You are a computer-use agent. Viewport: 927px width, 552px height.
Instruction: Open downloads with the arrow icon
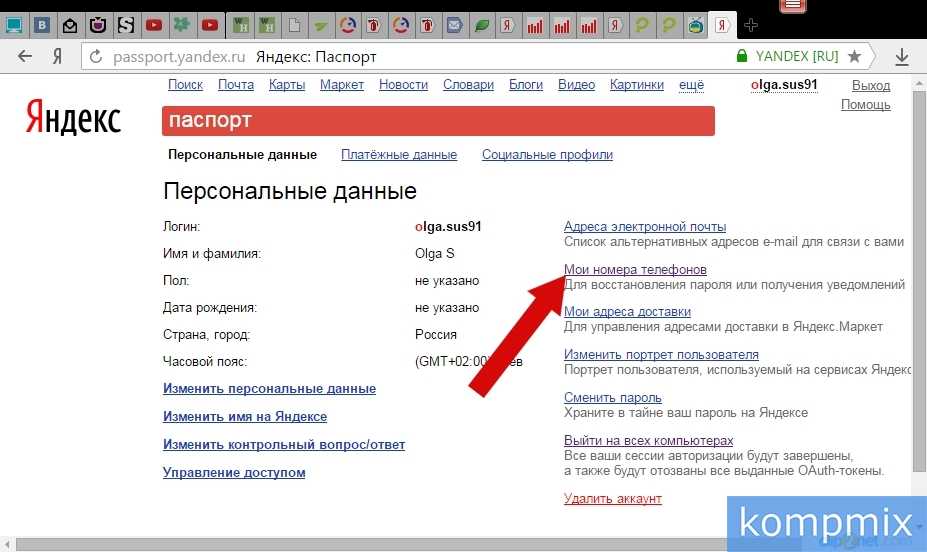pyautogui.click(x=902, y=57)
